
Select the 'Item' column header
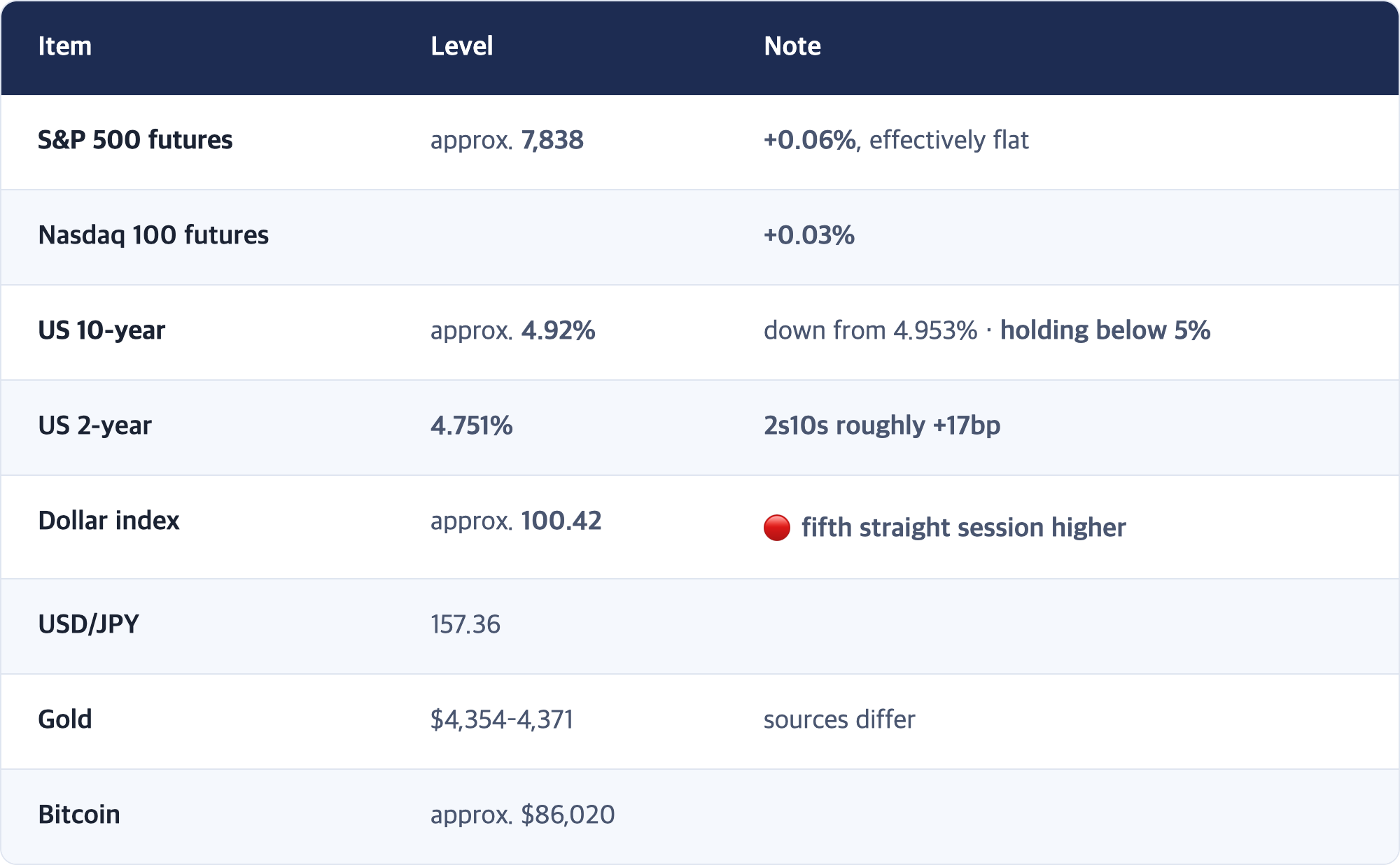coord(64,46)
